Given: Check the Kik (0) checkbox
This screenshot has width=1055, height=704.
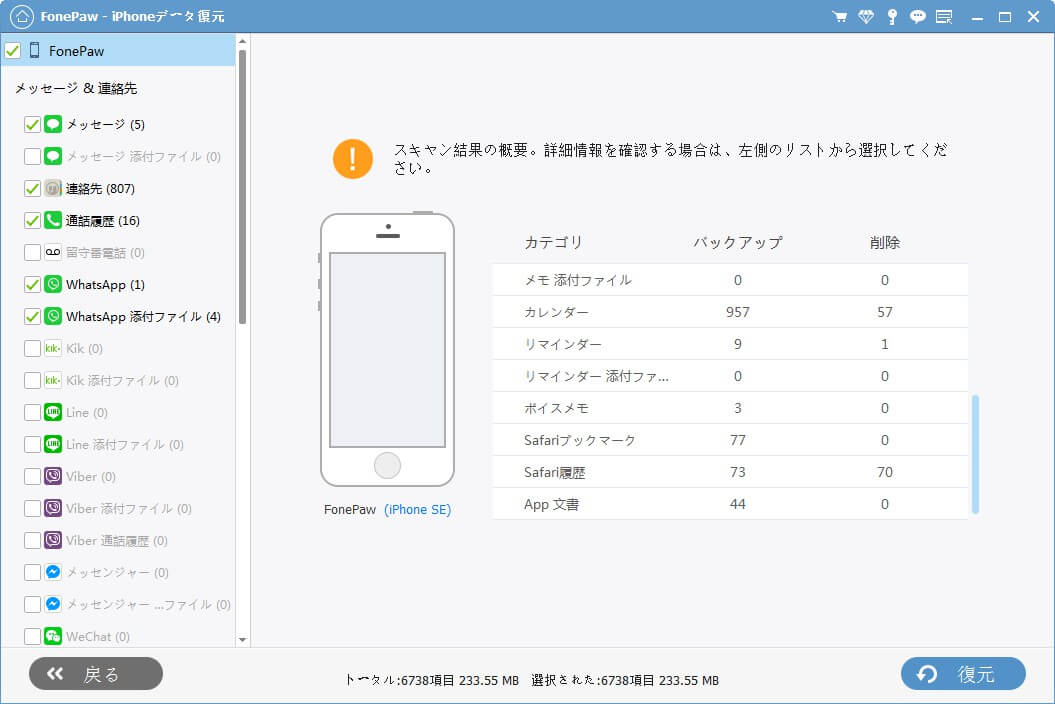Looking at the screenshot, I should point(32,348).
